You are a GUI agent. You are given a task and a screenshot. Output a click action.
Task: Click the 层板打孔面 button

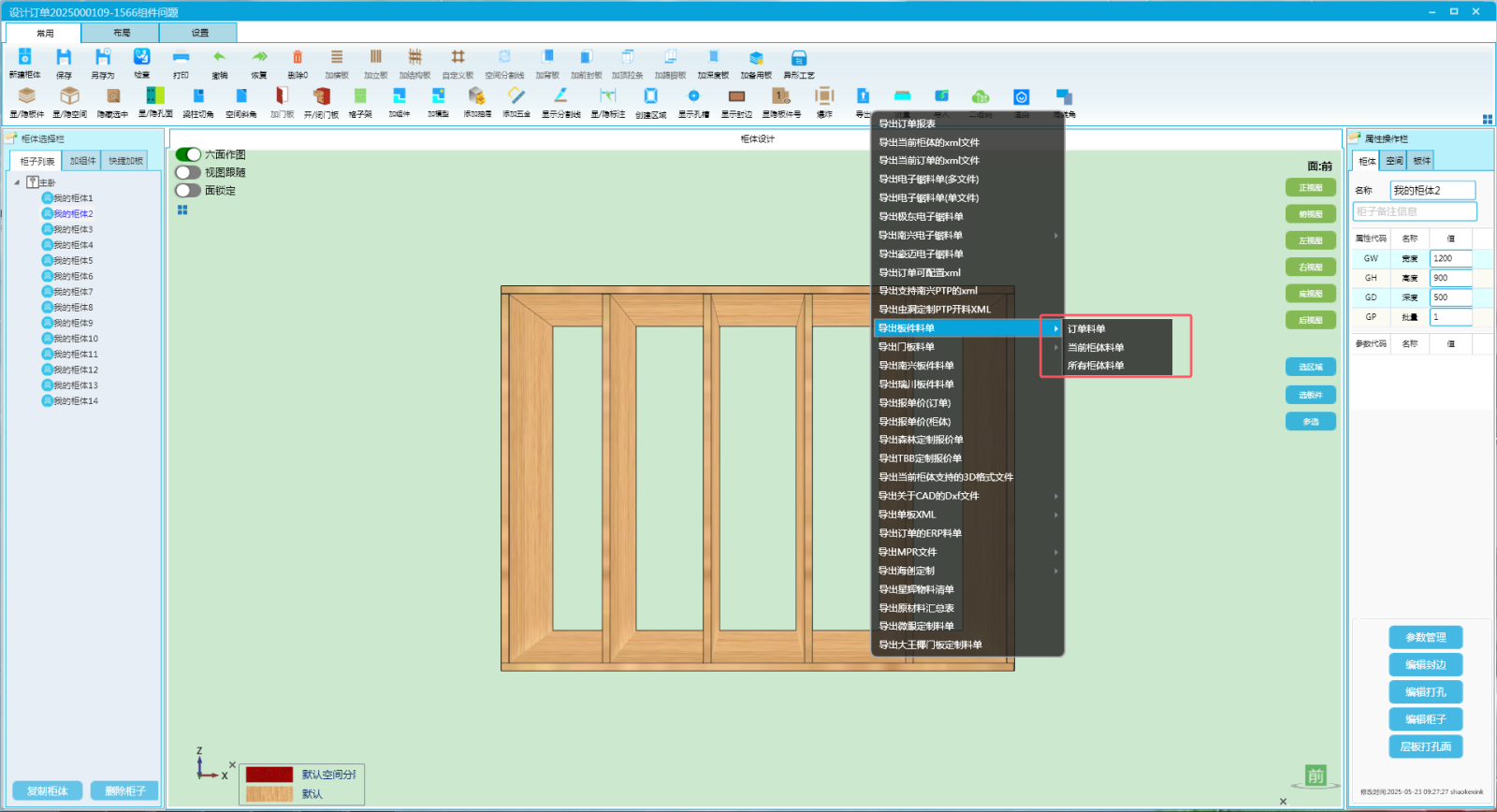point(1426,747)
